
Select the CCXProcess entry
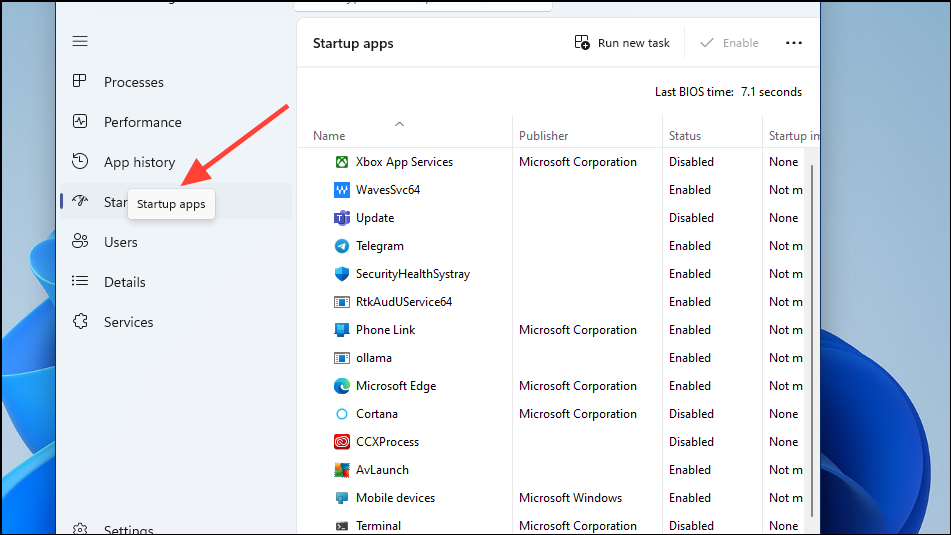[387, 442]
